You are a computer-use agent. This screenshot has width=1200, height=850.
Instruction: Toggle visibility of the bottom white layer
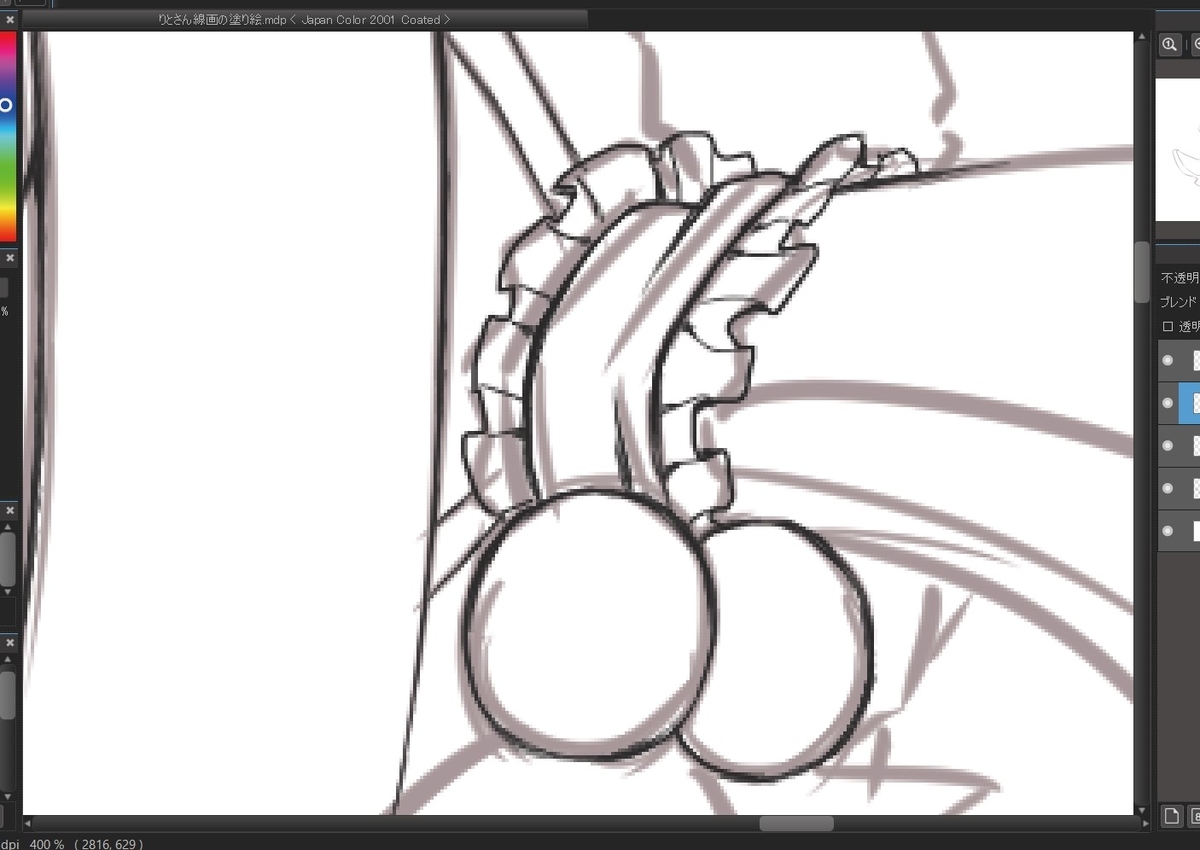click(1167, 531)
